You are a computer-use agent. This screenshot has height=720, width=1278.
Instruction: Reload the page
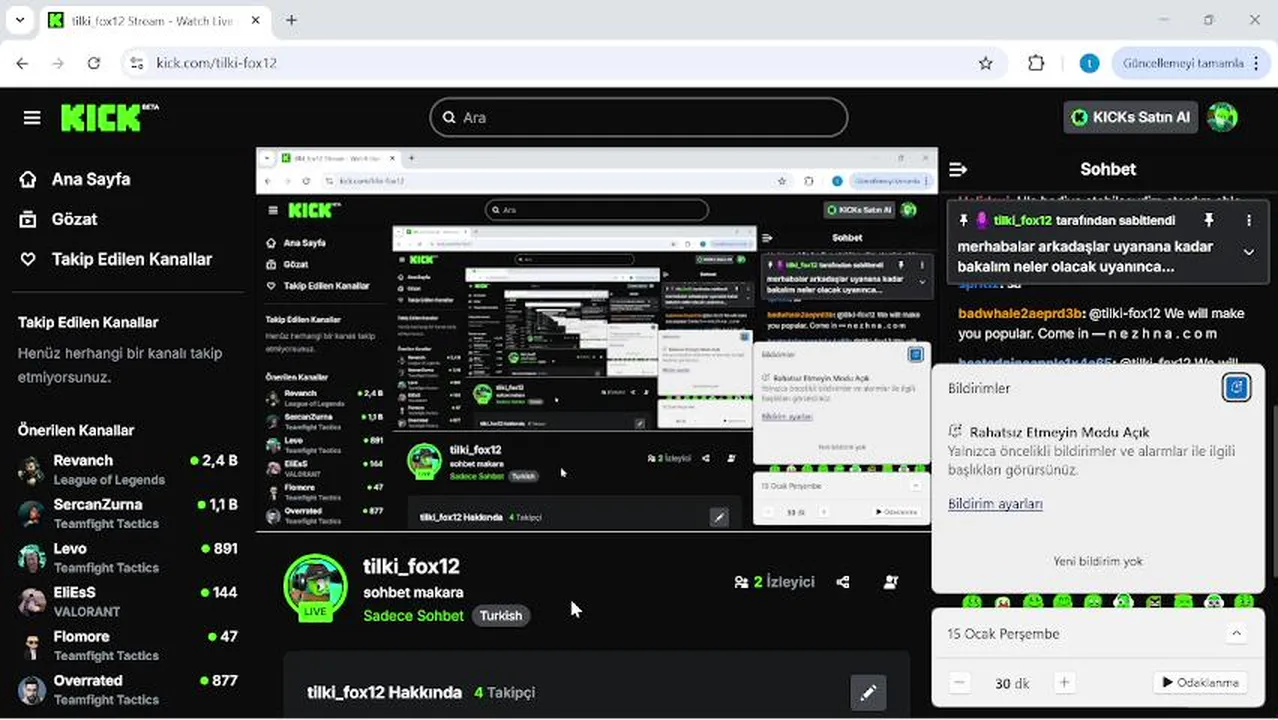(93, 63)
